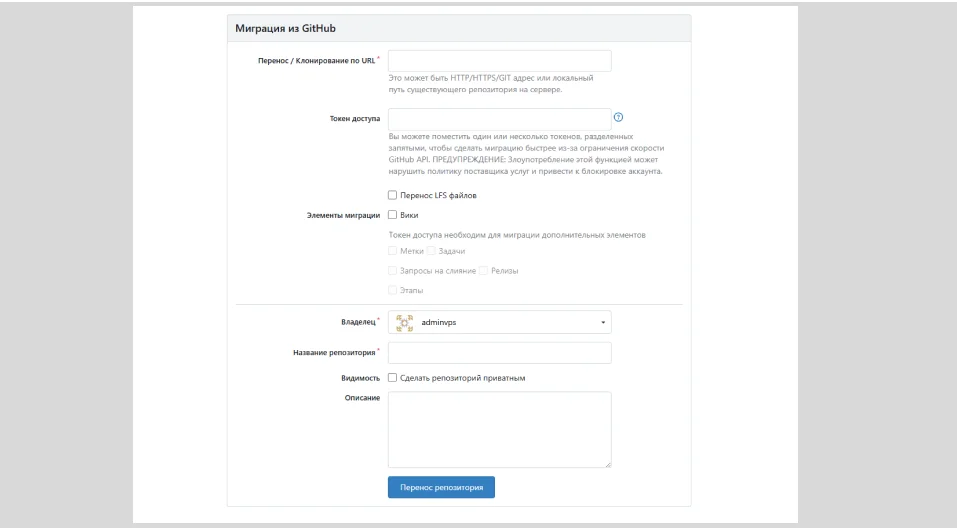Click the Элементы миграции label

(343, 214)
